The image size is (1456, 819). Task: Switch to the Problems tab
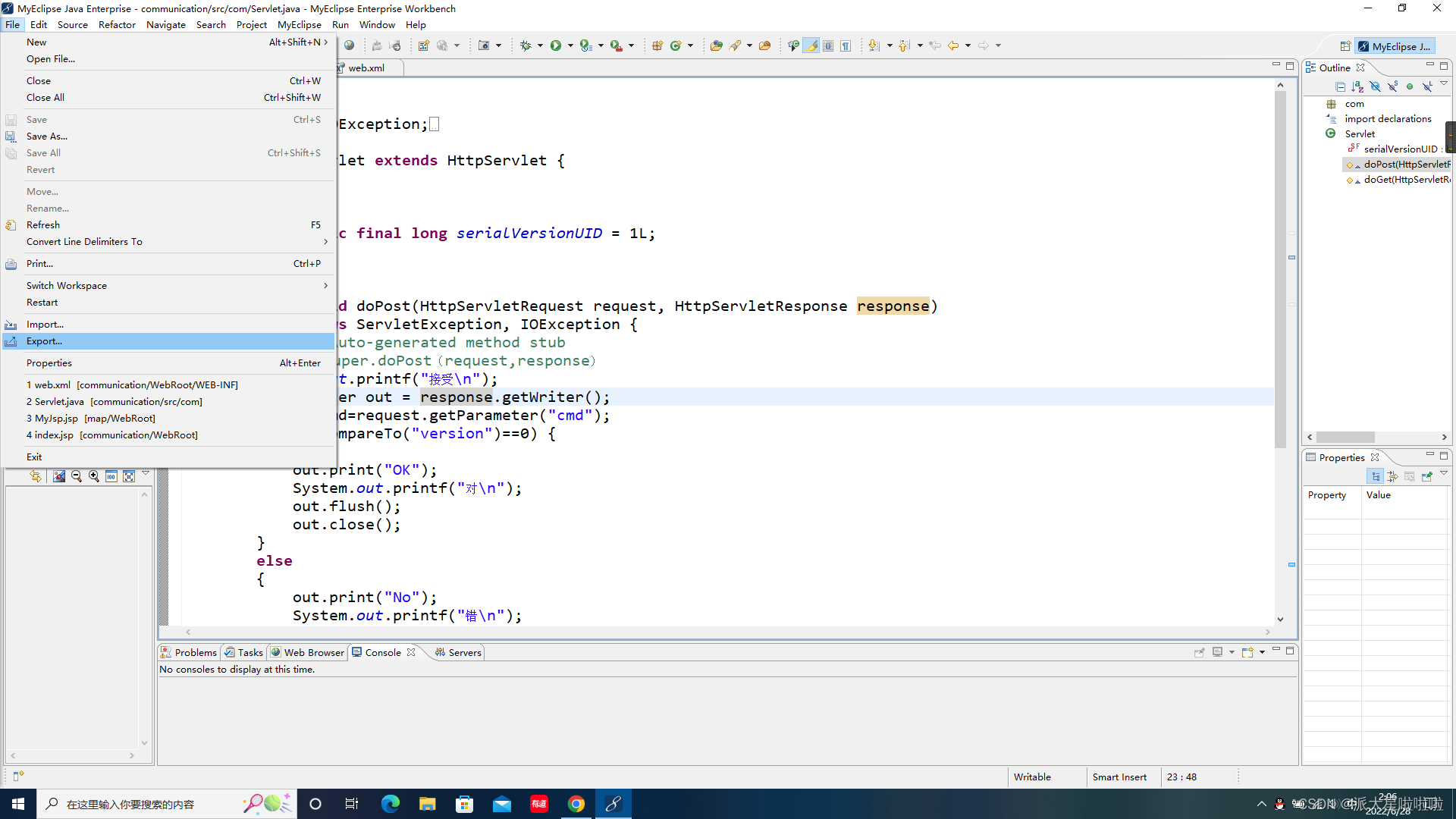tap(189, 653)
